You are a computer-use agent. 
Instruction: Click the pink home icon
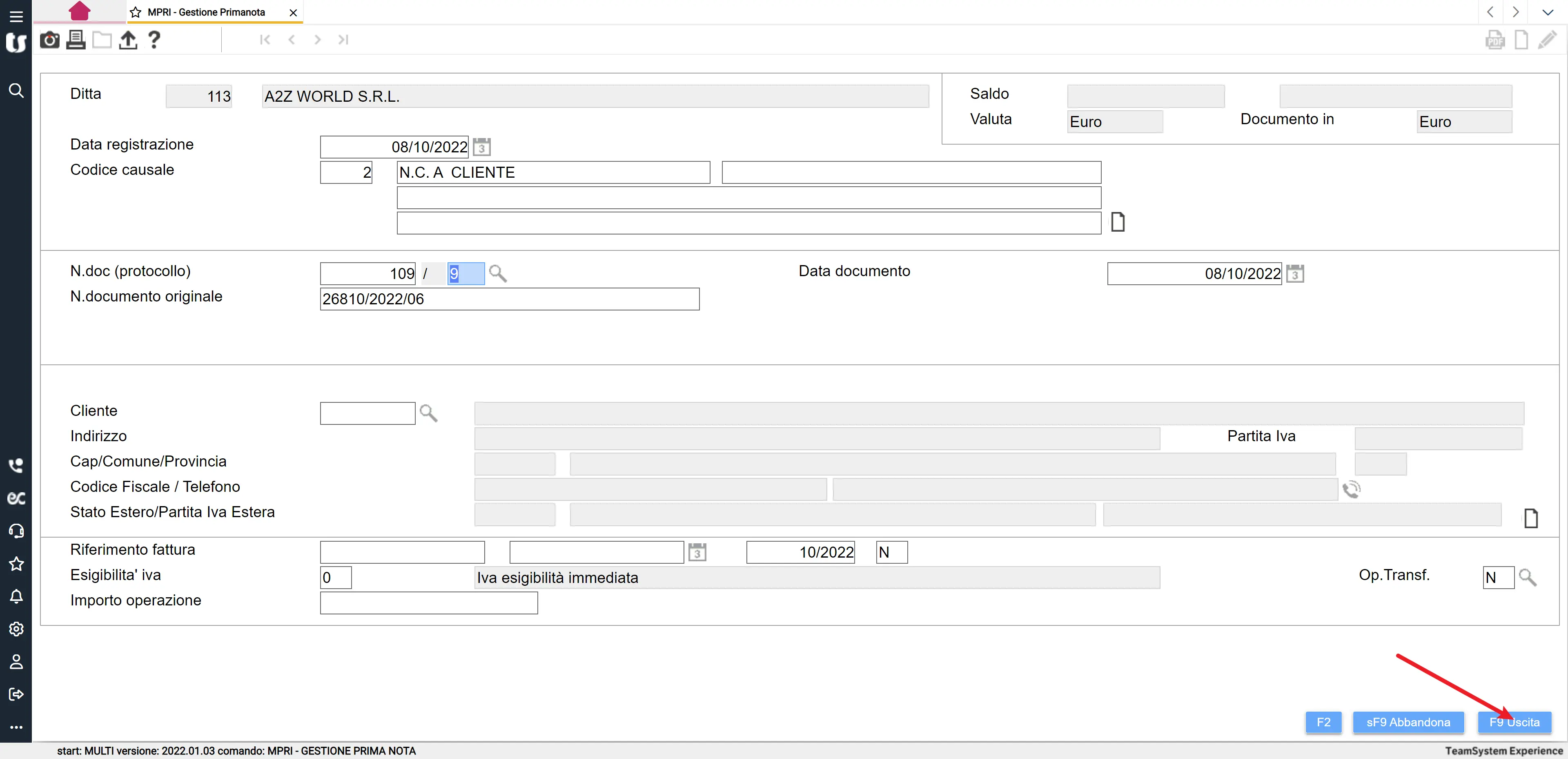pyautogui.click(x=80, y=11)
